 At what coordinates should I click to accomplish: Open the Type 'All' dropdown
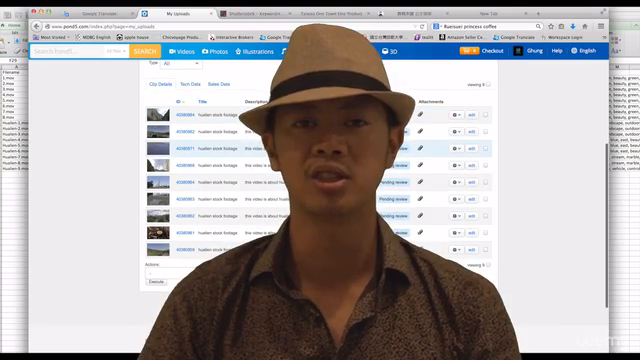[x=180, y=63]
